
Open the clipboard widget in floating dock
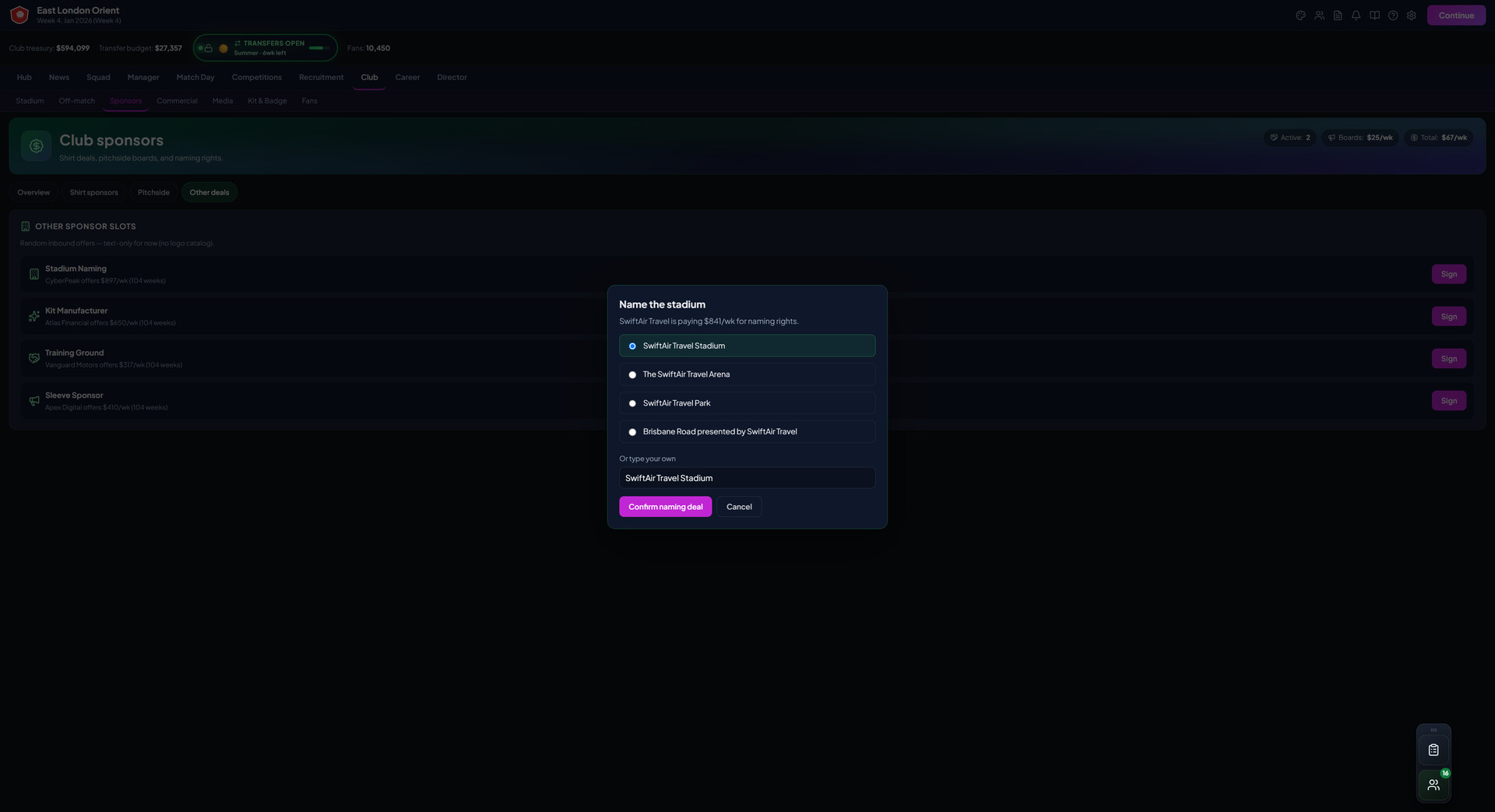click(1433, 750)
